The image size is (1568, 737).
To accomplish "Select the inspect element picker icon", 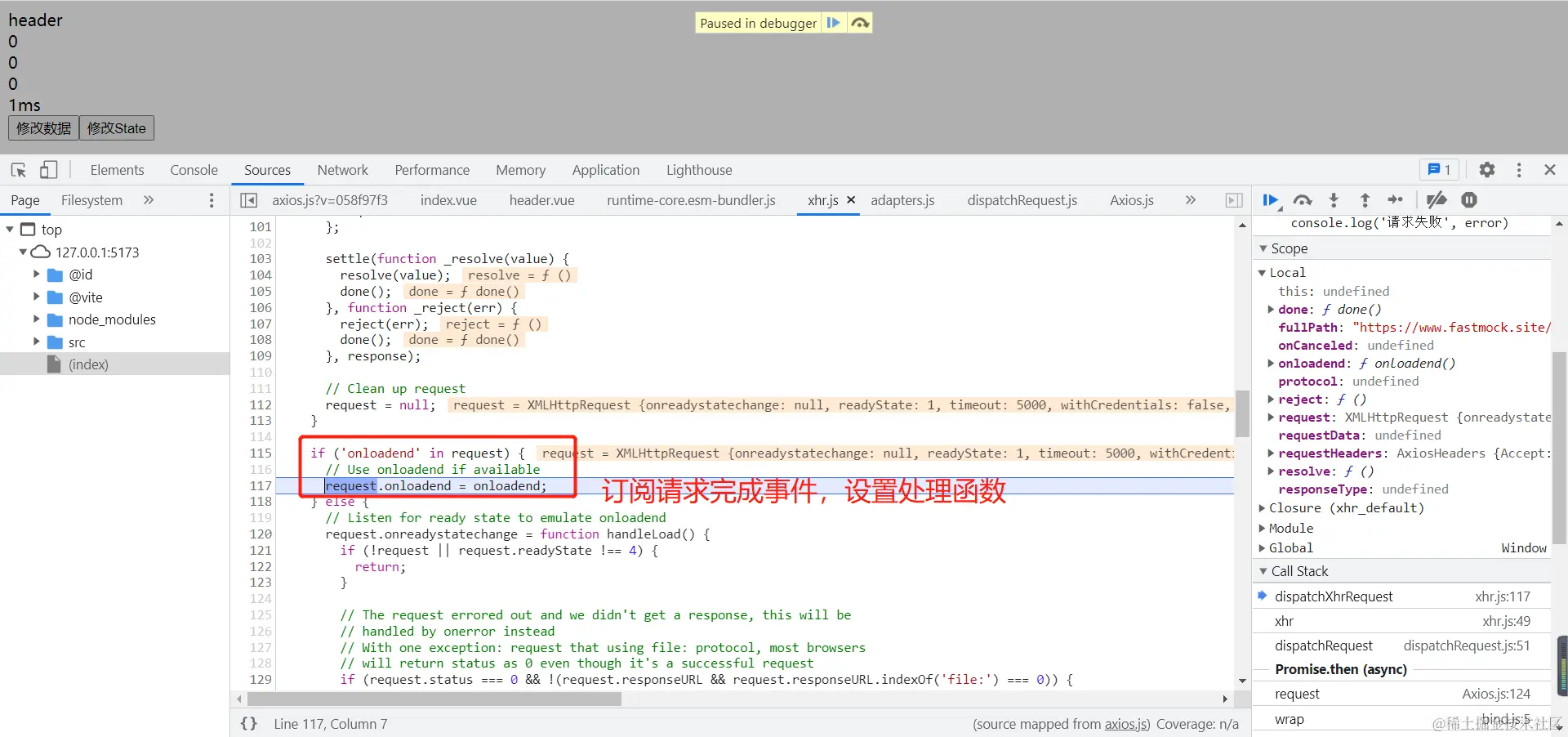I will (19, 170).
